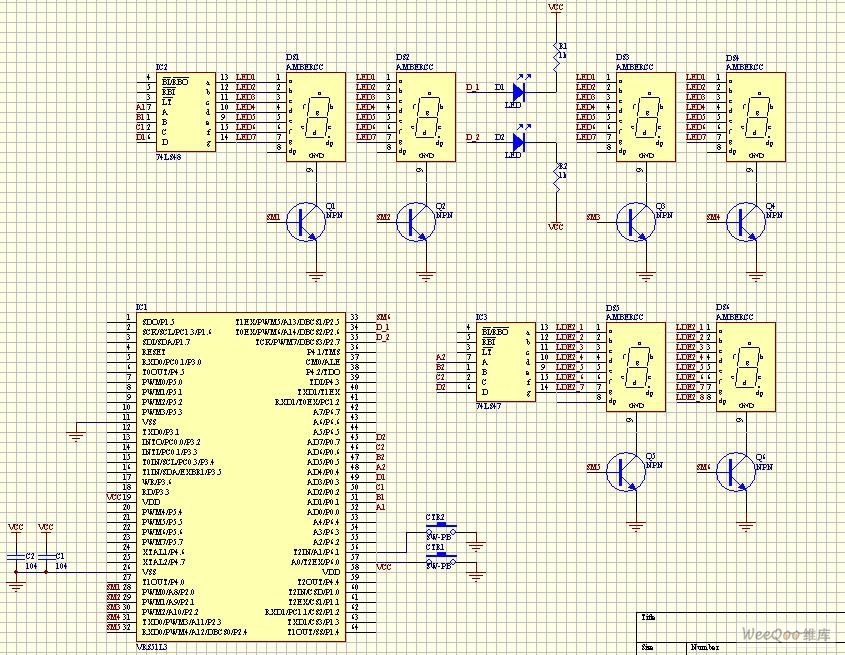Select the Q3 NPN transistor under DS3
This screenshot has width=845, height=655.
click(x=634, y=222)
